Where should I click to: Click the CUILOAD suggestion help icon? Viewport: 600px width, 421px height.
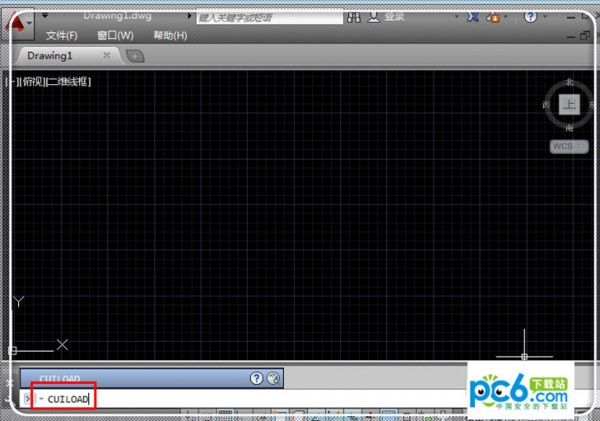point(256,378)
